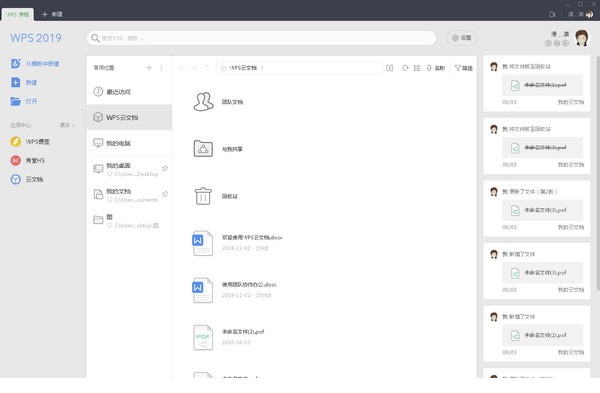Open the bottom folder entry under 我的文档
Screen dimensions: 600x393
click(x=129, y=220)
